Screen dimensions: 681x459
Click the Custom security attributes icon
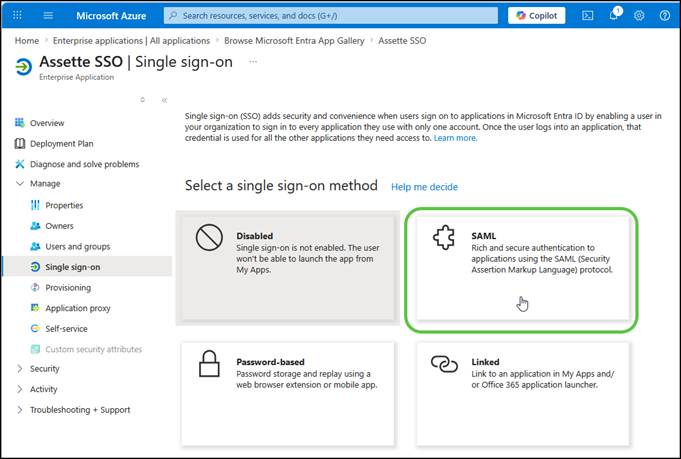[x=35, y=349]
